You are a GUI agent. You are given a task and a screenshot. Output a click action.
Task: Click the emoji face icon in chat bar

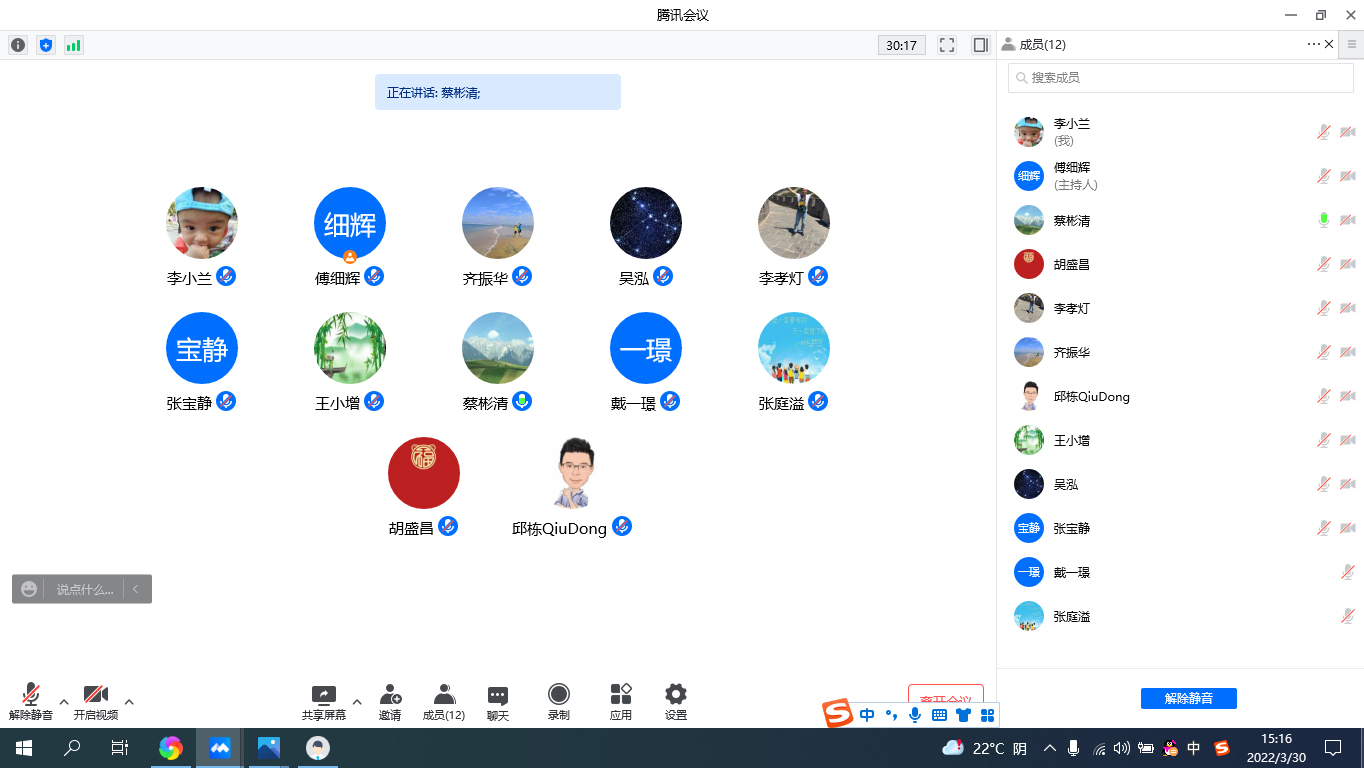pyautogui.click(x=29, y=589)
